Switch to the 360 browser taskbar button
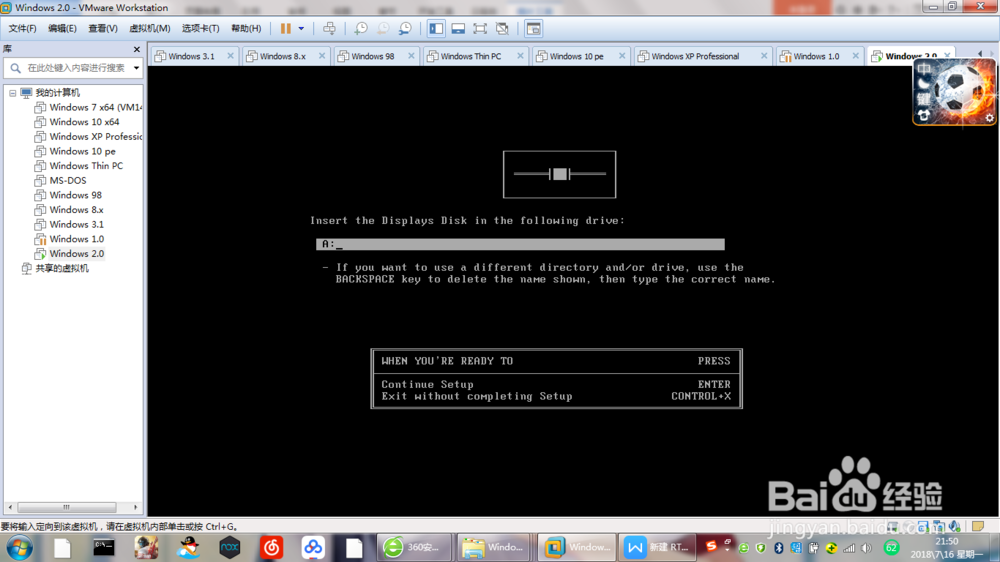Screen dimensions: 1000x562 [414, 547]
